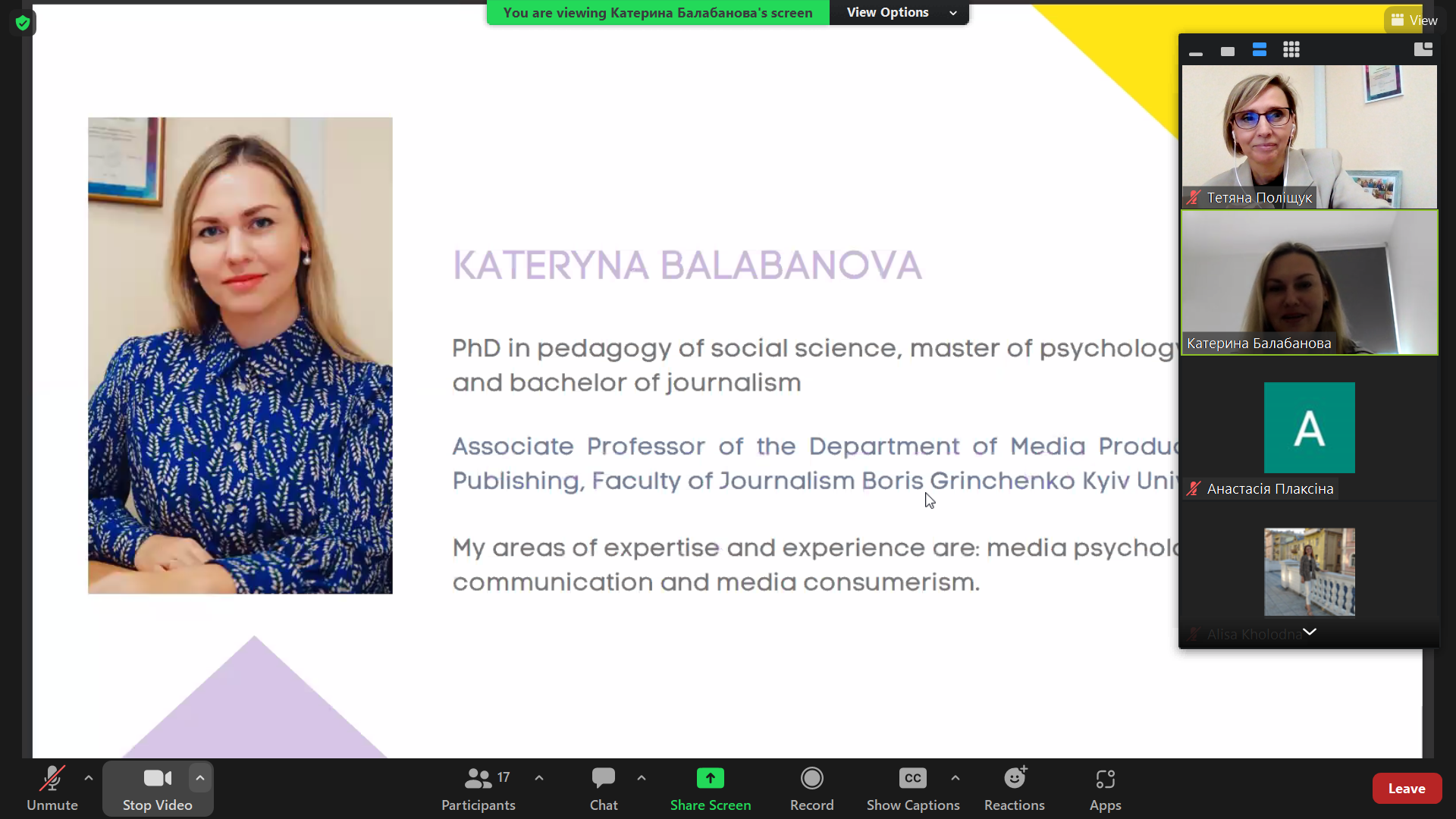The height and width of the screenshot is (819, 1456).
Task: Toggle Stop Video
Action: pyautogui.click(x=157, y=789)
